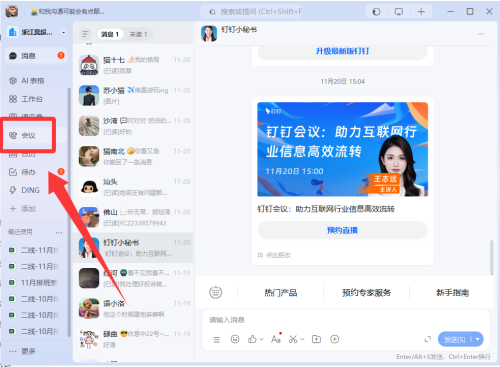500x367 pixels.
Task: Click the 钉钉会议 banner image
Action: (x=342, y=149)
